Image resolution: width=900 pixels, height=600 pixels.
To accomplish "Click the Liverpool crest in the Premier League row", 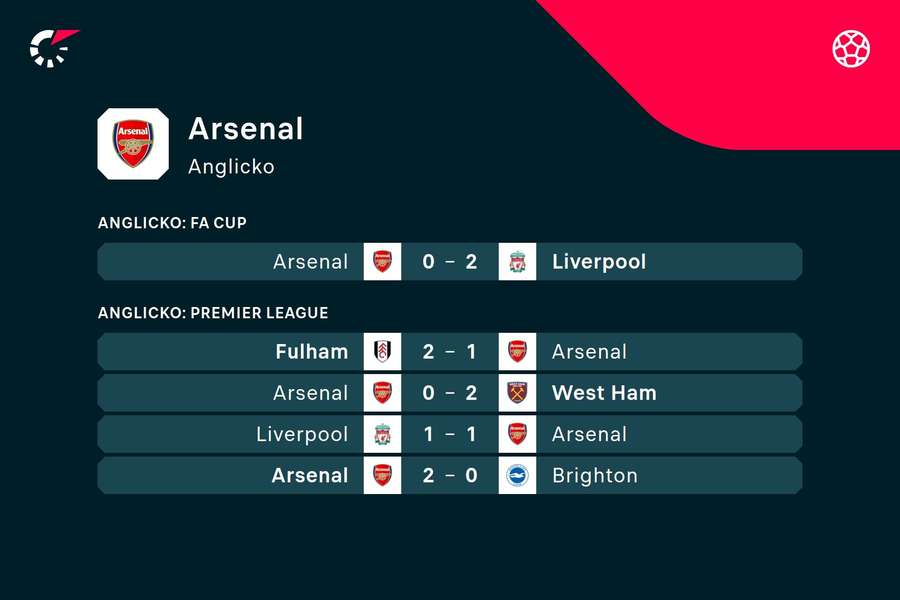I will coord(382,434).
